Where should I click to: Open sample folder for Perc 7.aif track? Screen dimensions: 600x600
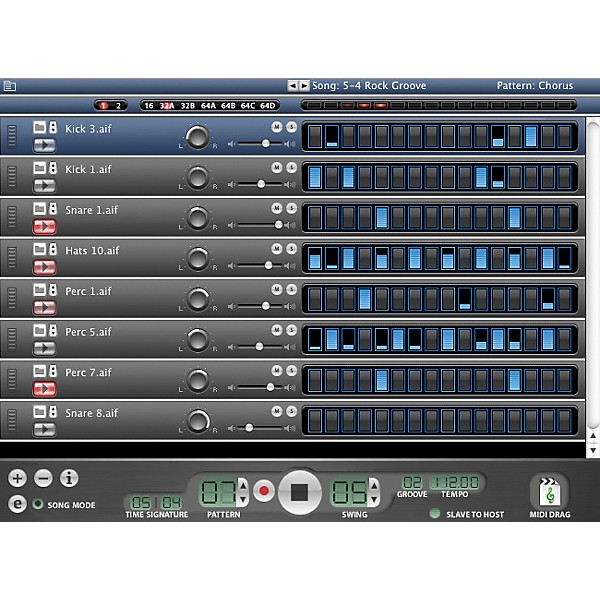[x=39, y=371]
